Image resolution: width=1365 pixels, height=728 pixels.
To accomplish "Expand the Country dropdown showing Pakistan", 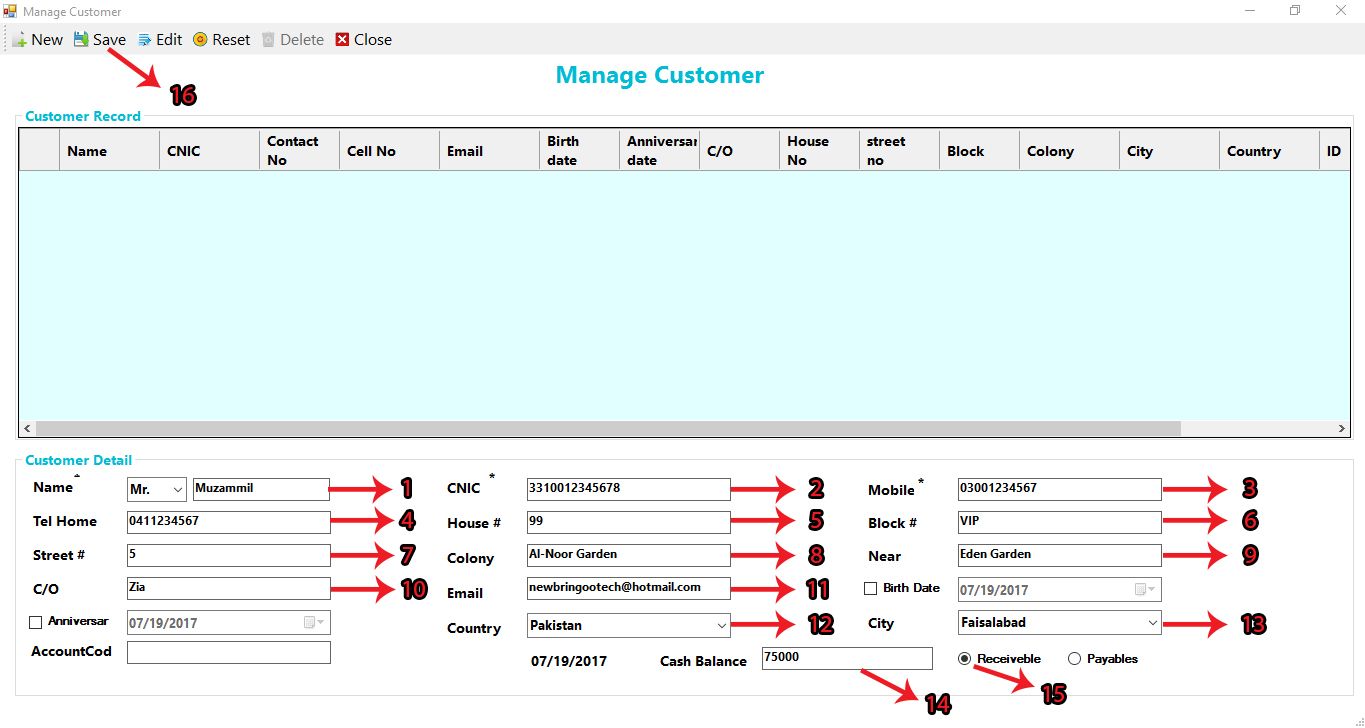I will coord(722,626).
